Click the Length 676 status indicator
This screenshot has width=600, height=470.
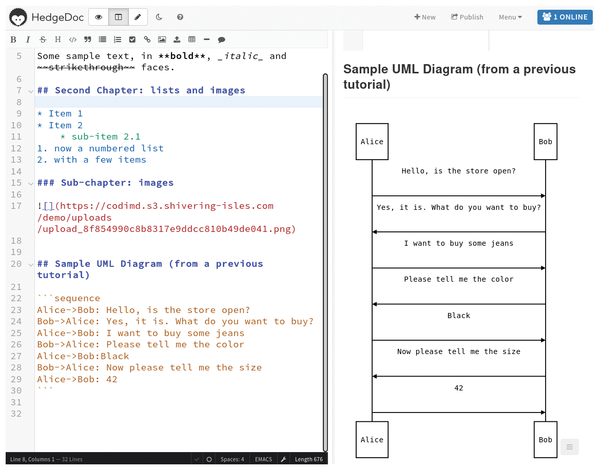coord(308,459)
